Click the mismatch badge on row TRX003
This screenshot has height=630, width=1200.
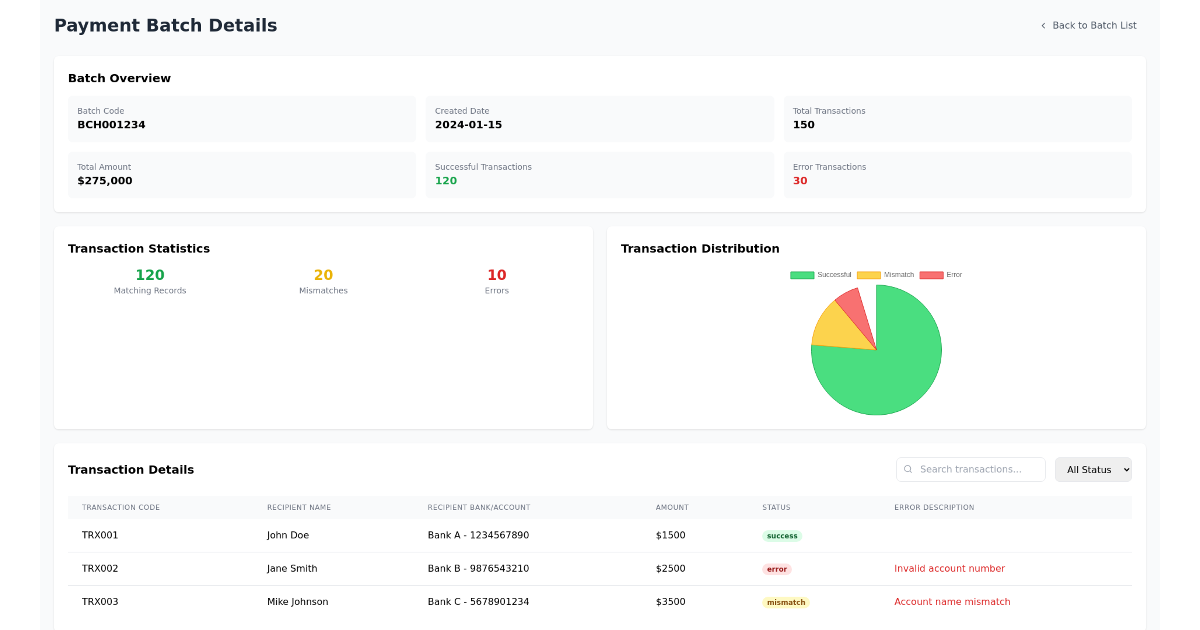786,602
